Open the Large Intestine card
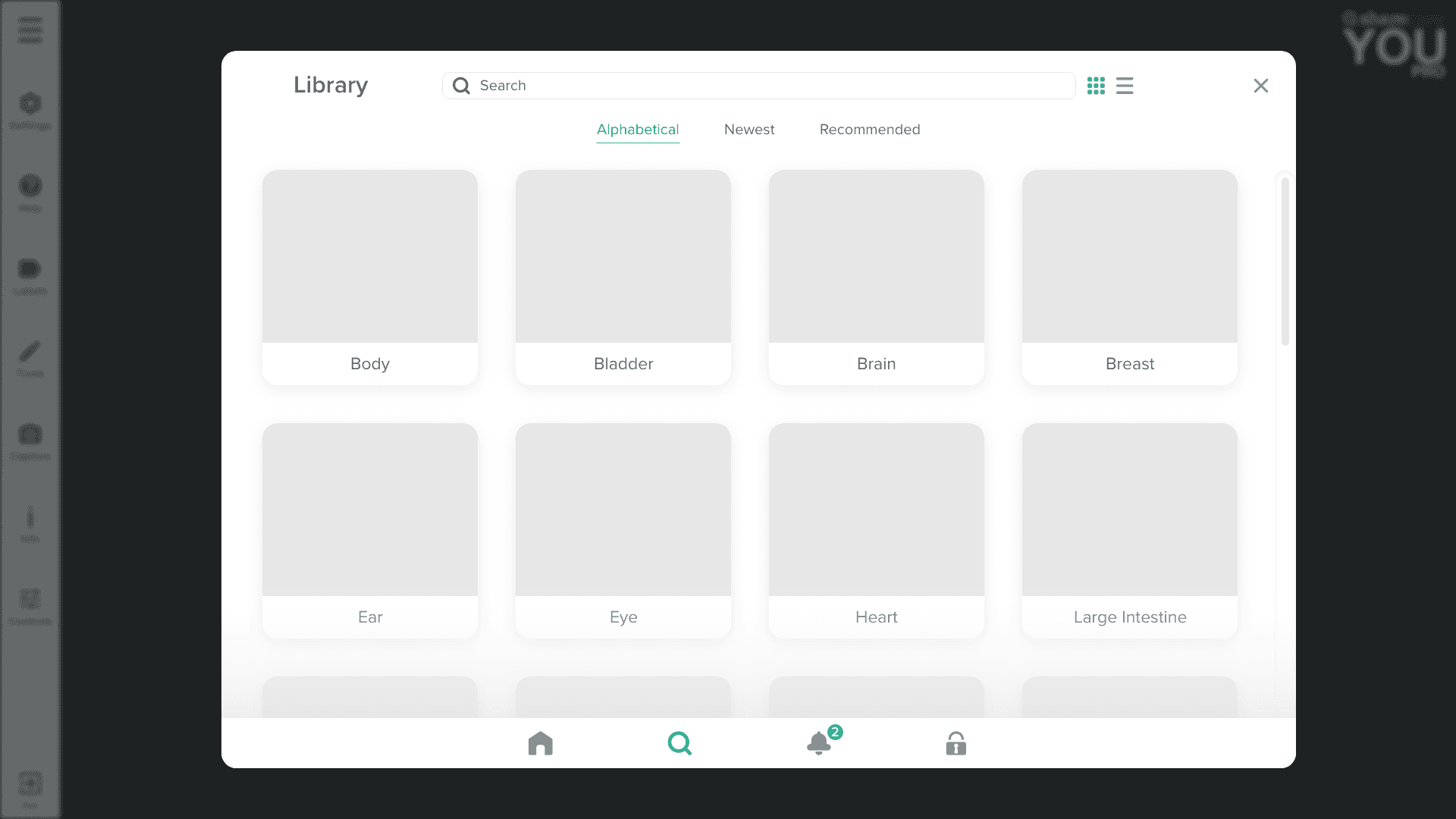The image size is (1456, 819). click(x=1130, y=531)
